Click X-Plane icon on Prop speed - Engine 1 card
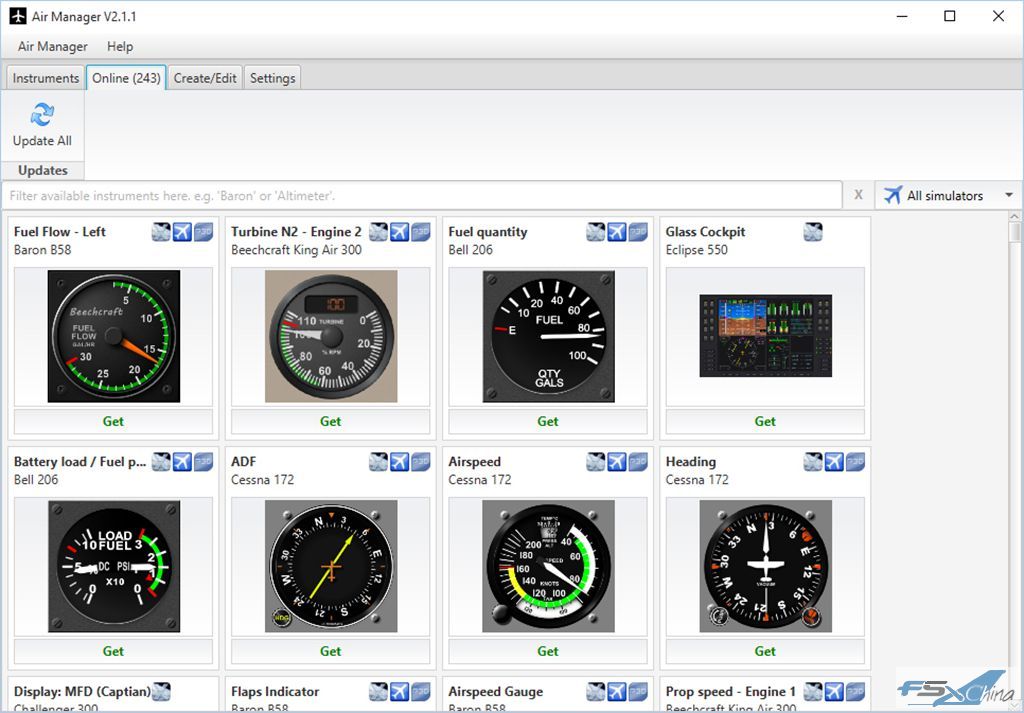This screenshot has height=713, width=1024. (813, 691)
